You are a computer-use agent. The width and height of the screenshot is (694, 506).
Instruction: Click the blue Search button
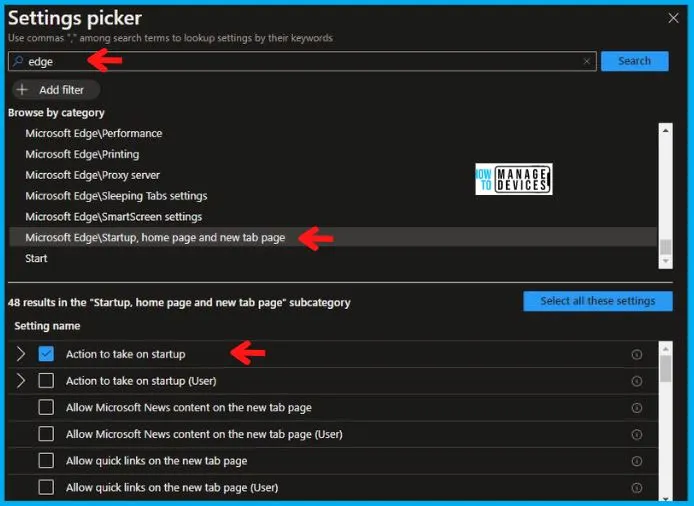pos(635,61)
